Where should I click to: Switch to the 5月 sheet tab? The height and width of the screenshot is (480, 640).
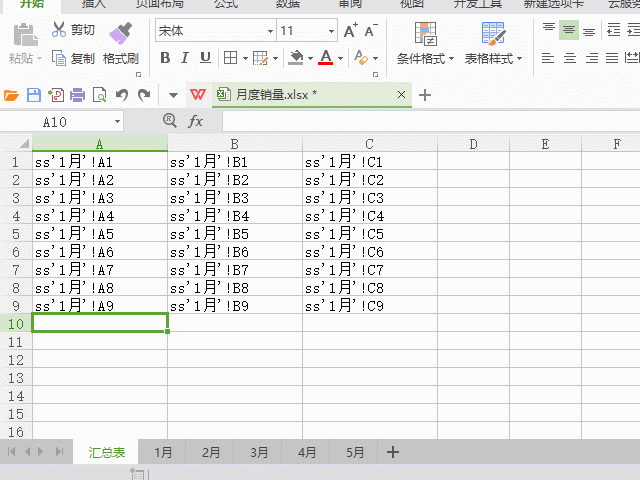(x=355, y=452)
